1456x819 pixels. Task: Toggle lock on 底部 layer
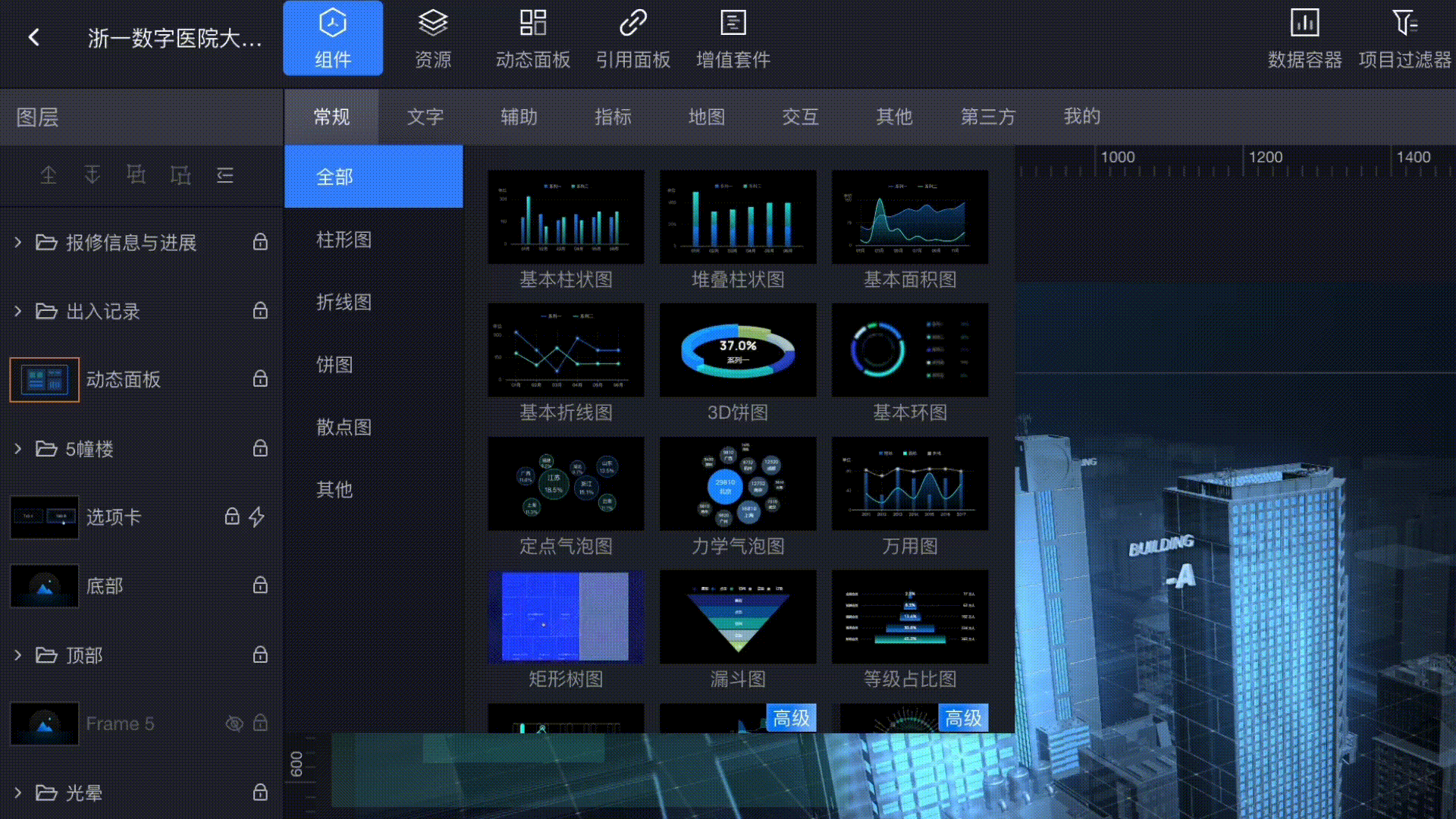[x=260, y=585]
